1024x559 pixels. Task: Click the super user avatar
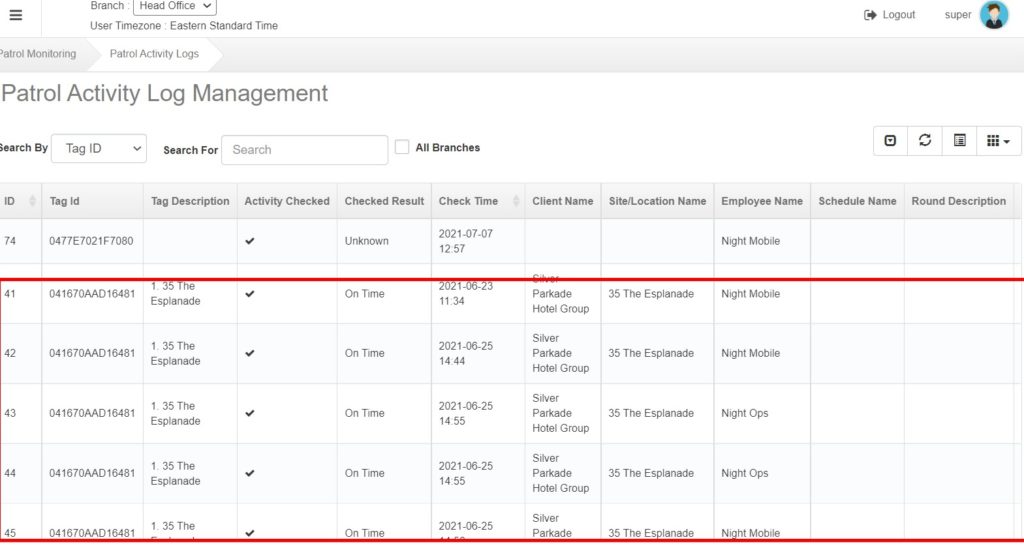[994, 15]
